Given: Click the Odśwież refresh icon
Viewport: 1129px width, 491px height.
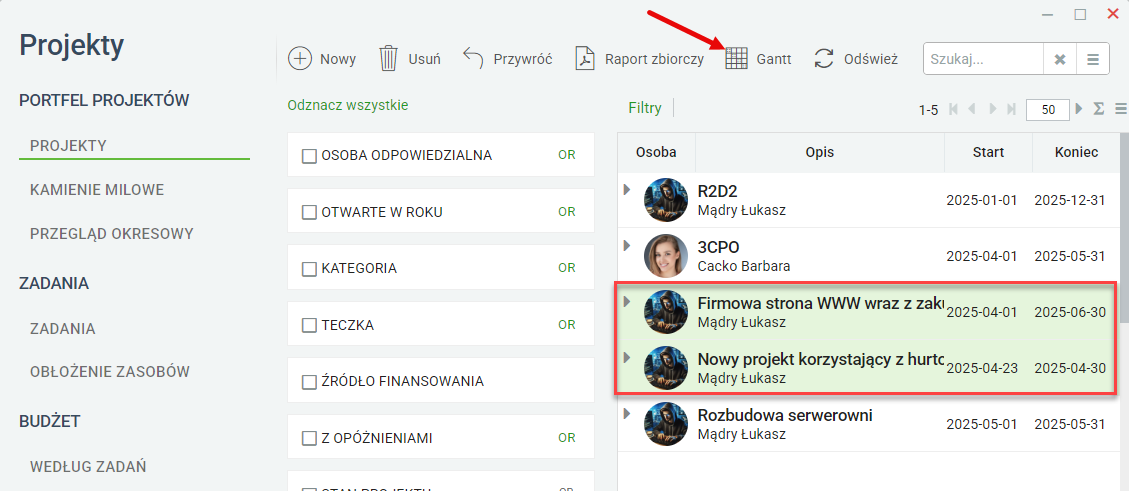Looking at the screenshot, I should (824, 58).
